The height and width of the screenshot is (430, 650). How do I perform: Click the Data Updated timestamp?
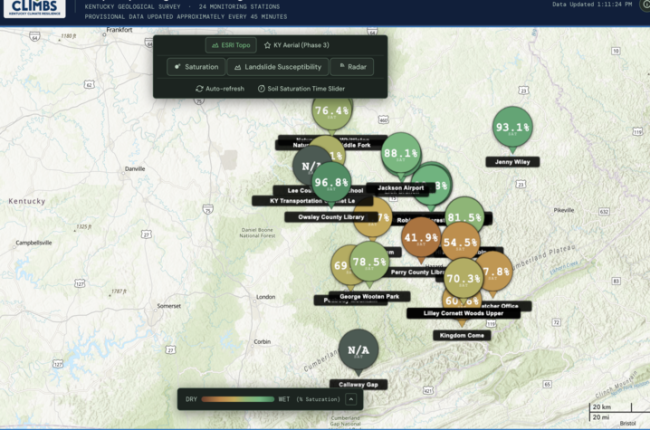(592, 5)
